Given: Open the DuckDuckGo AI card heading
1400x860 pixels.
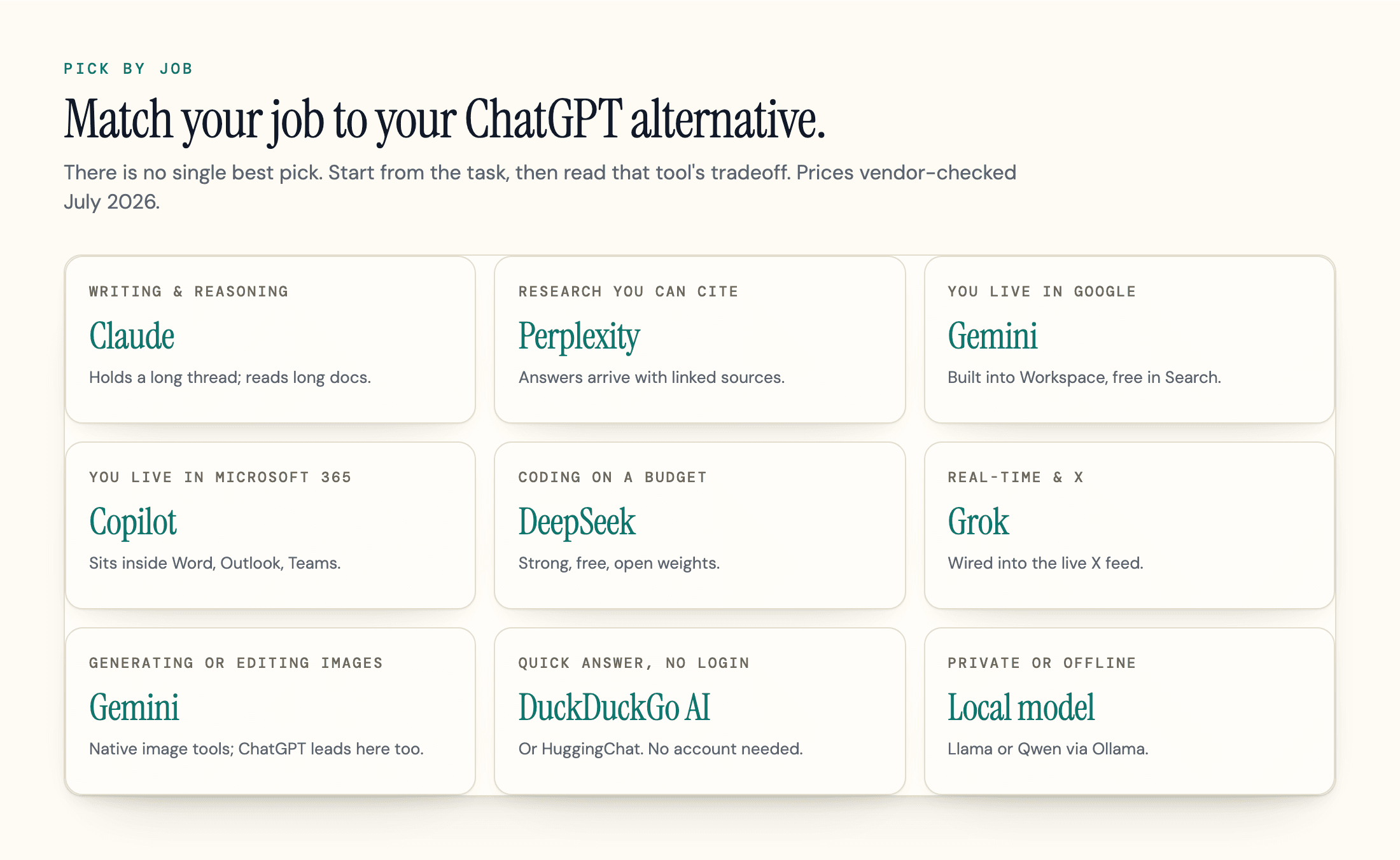Looking at the screenshot, I should 614,707.
